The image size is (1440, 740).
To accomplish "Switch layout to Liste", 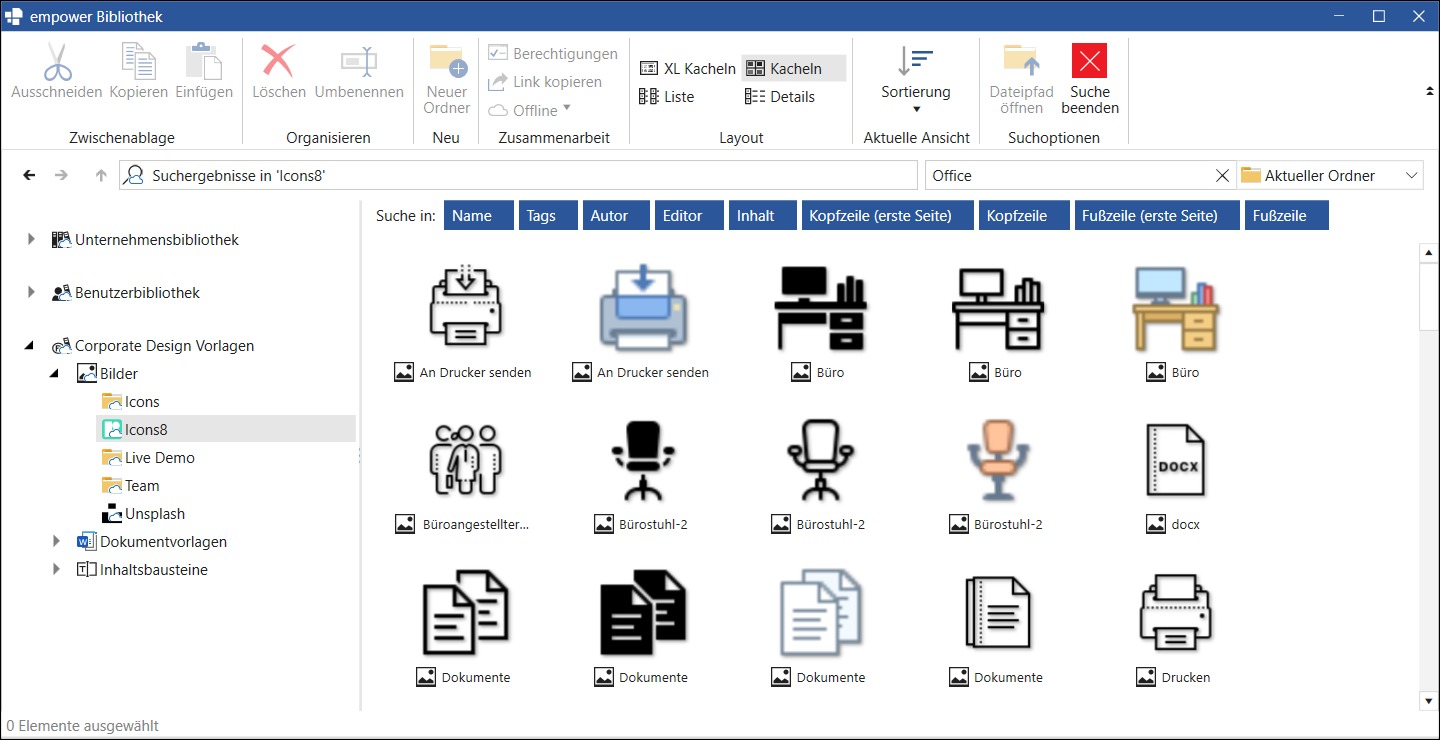I will point(666,96).
